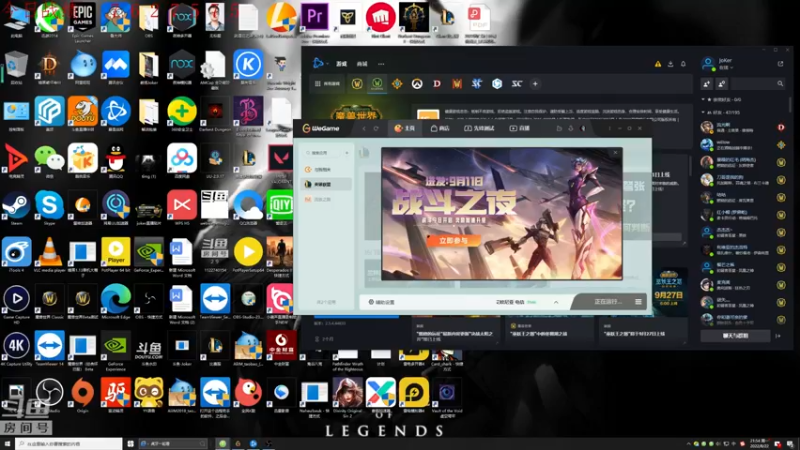
Task: Open Microsoft Edge desktop shortcut
Action: (116, 302)
